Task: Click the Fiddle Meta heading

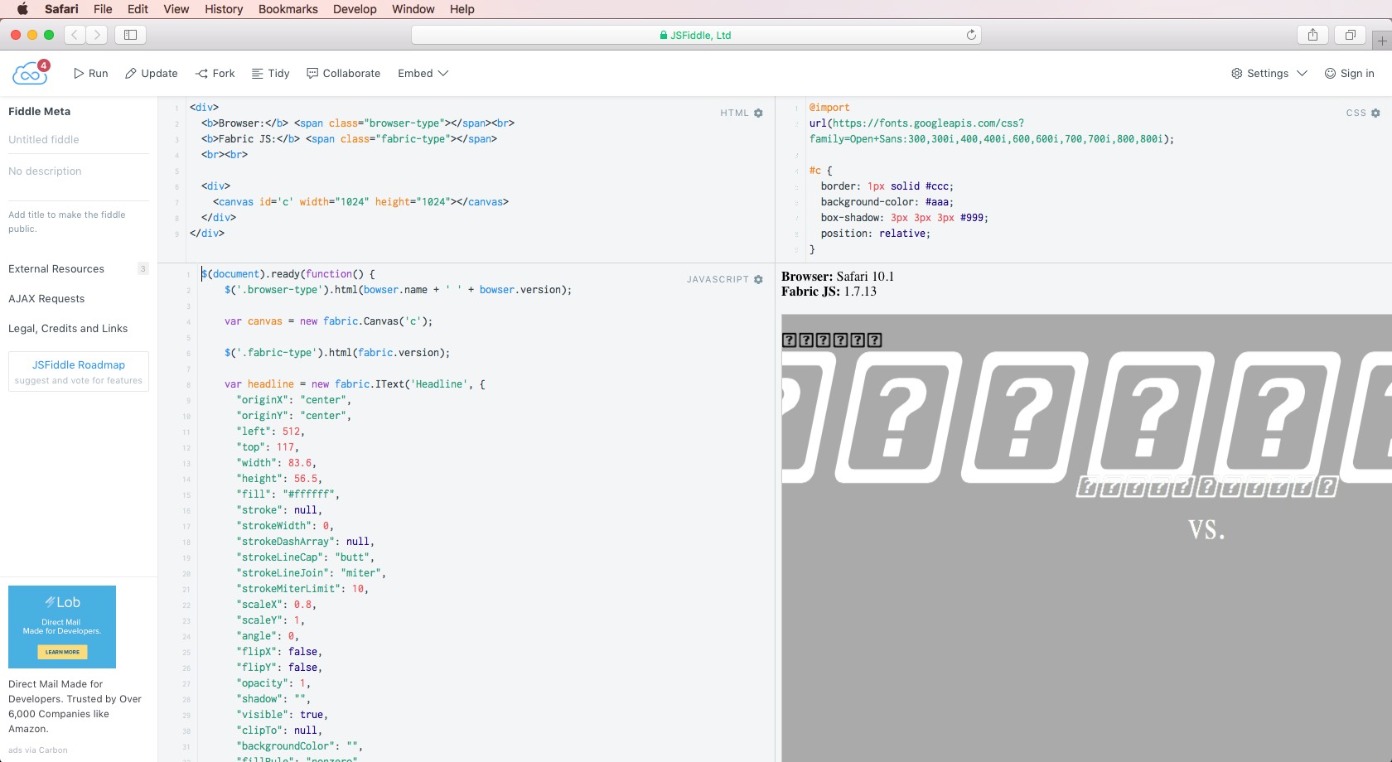Action: (39, 111)
